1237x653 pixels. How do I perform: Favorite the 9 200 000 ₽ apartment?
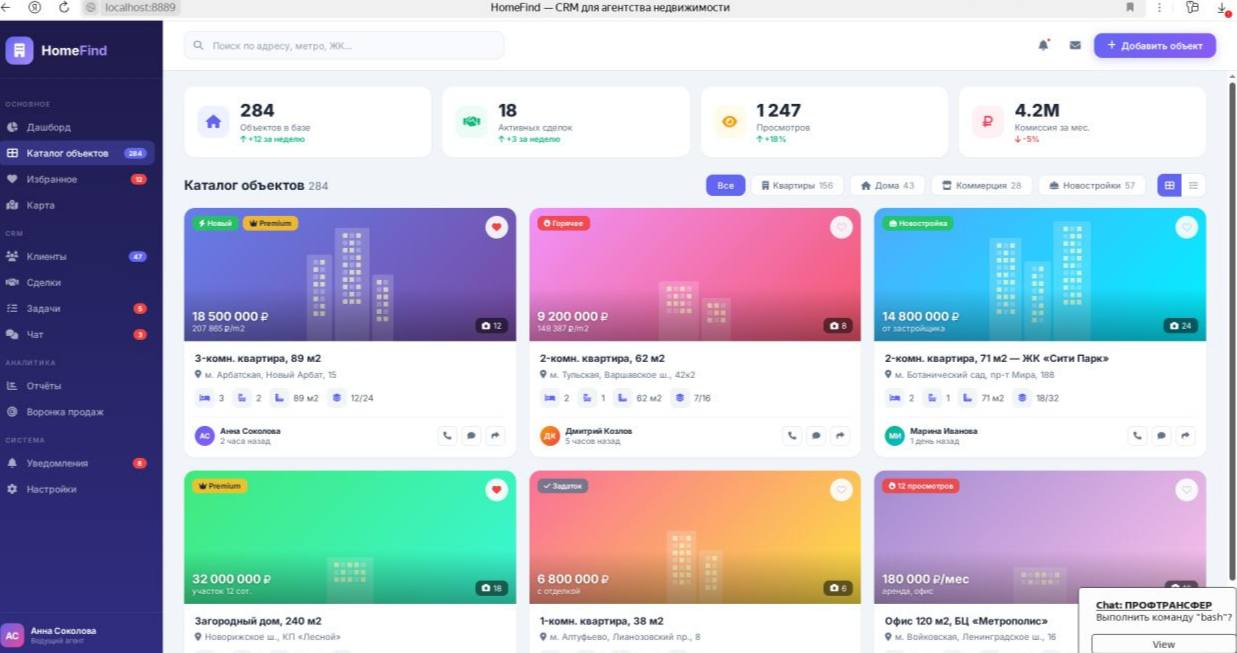pyautogui.click(x=841, y=227)
